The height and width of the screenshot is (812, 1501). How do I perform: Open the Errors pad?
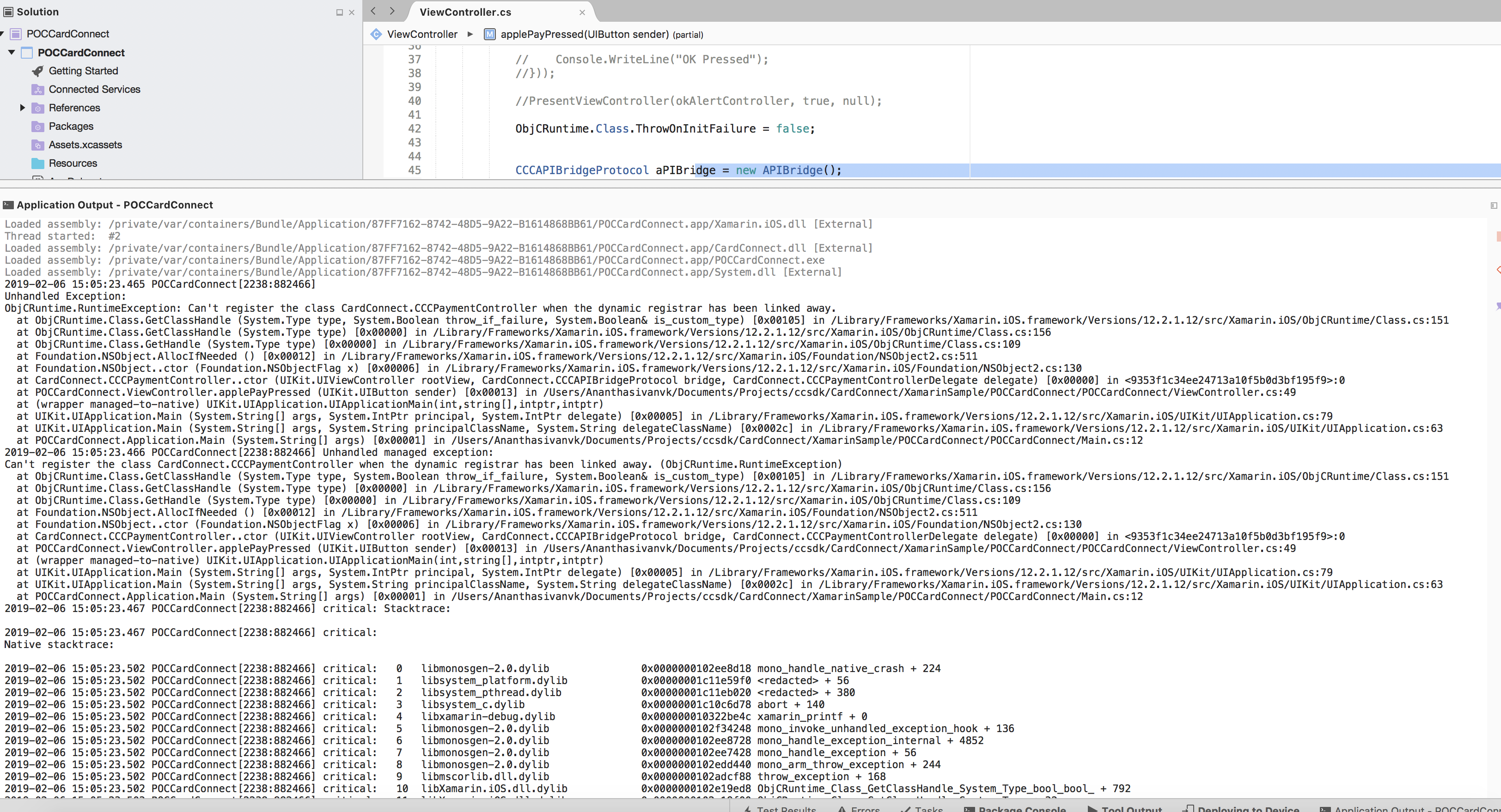click(x=858, y=808)
